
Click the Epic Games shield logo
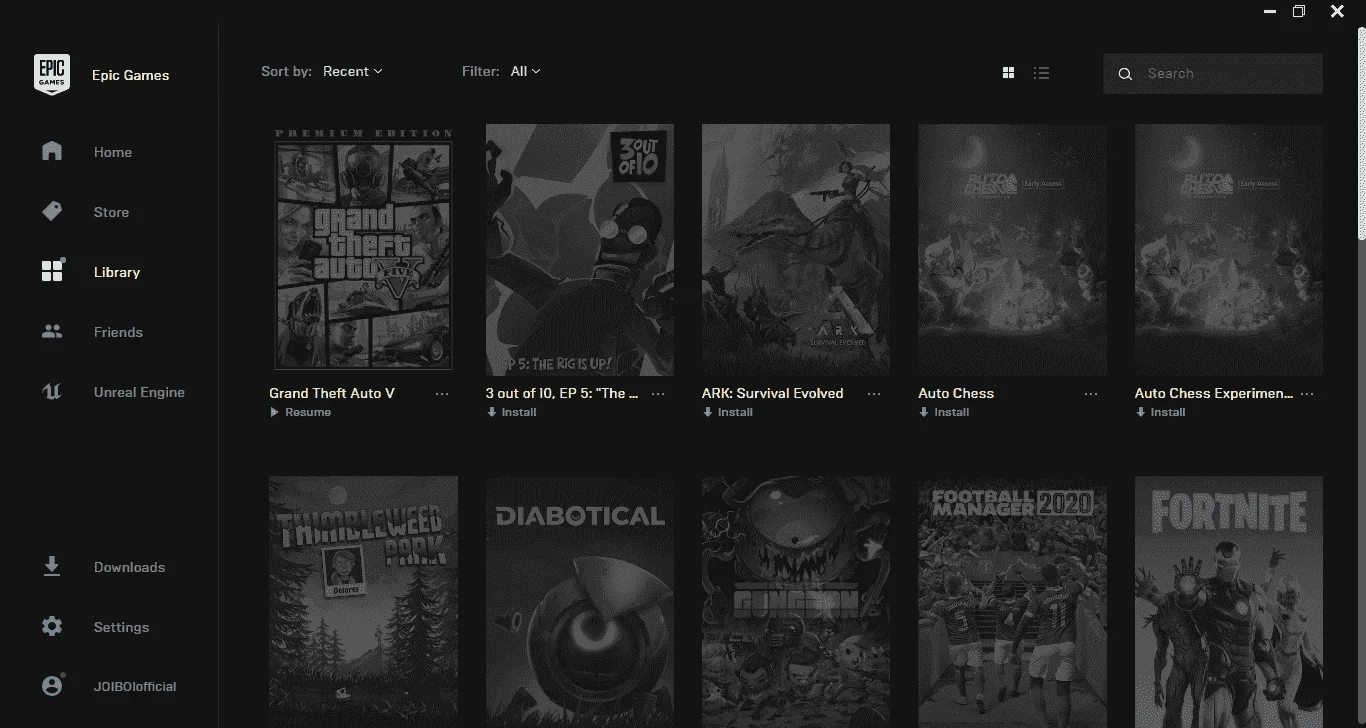[x=52, y=74]
